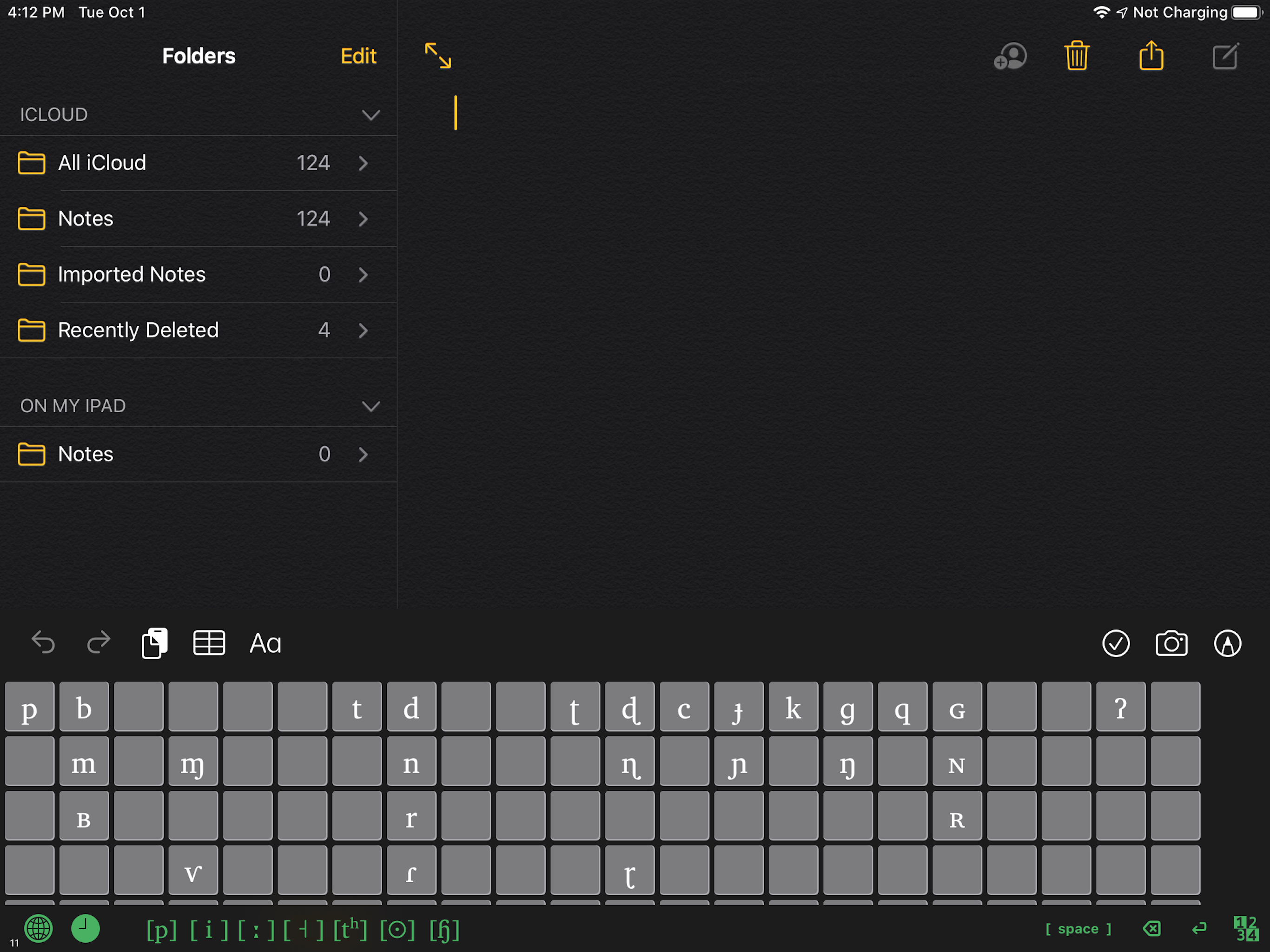Select the [˧] tone category
The image size is (1270, 952).
point(304,930)
